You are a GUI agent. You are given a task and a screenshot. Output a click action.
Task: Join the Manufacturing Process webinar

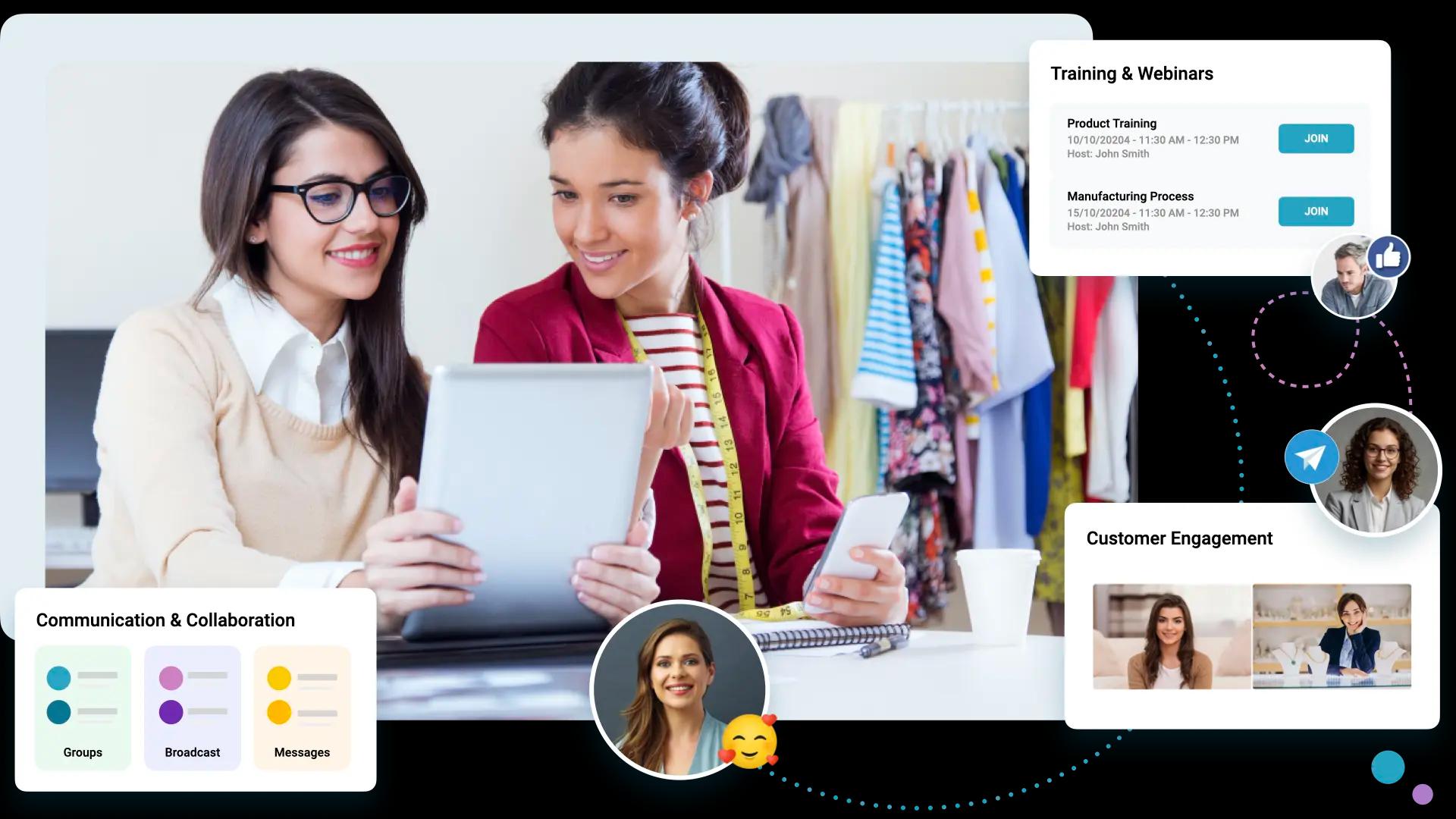tap(1316, 211)
